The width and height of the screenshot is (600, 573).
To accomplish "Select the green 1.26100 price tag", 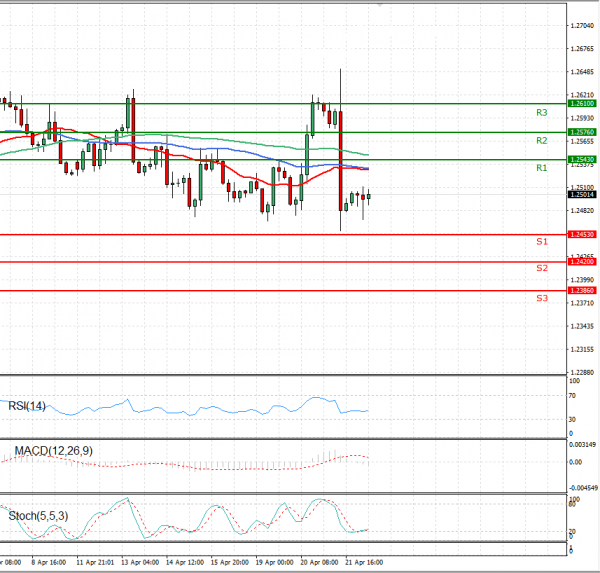I will 582,104.
